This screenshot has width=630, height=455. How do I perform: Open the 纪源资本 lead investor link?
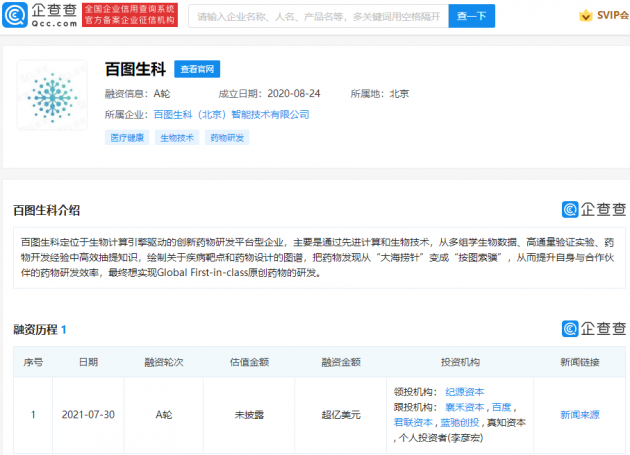(x=464, y=393)
